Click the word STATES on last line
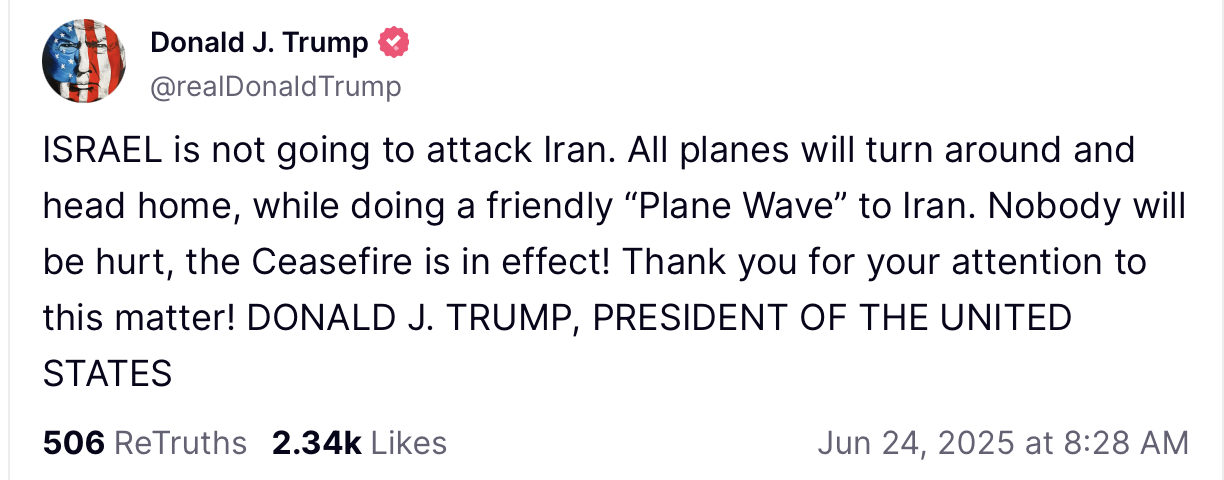 (x=108, y=375)
